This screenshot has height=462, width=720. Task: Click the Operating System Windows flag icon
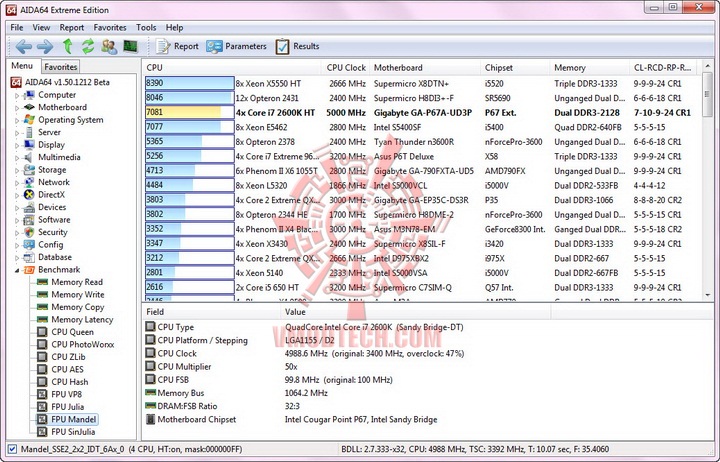click(x=29, y=120)
